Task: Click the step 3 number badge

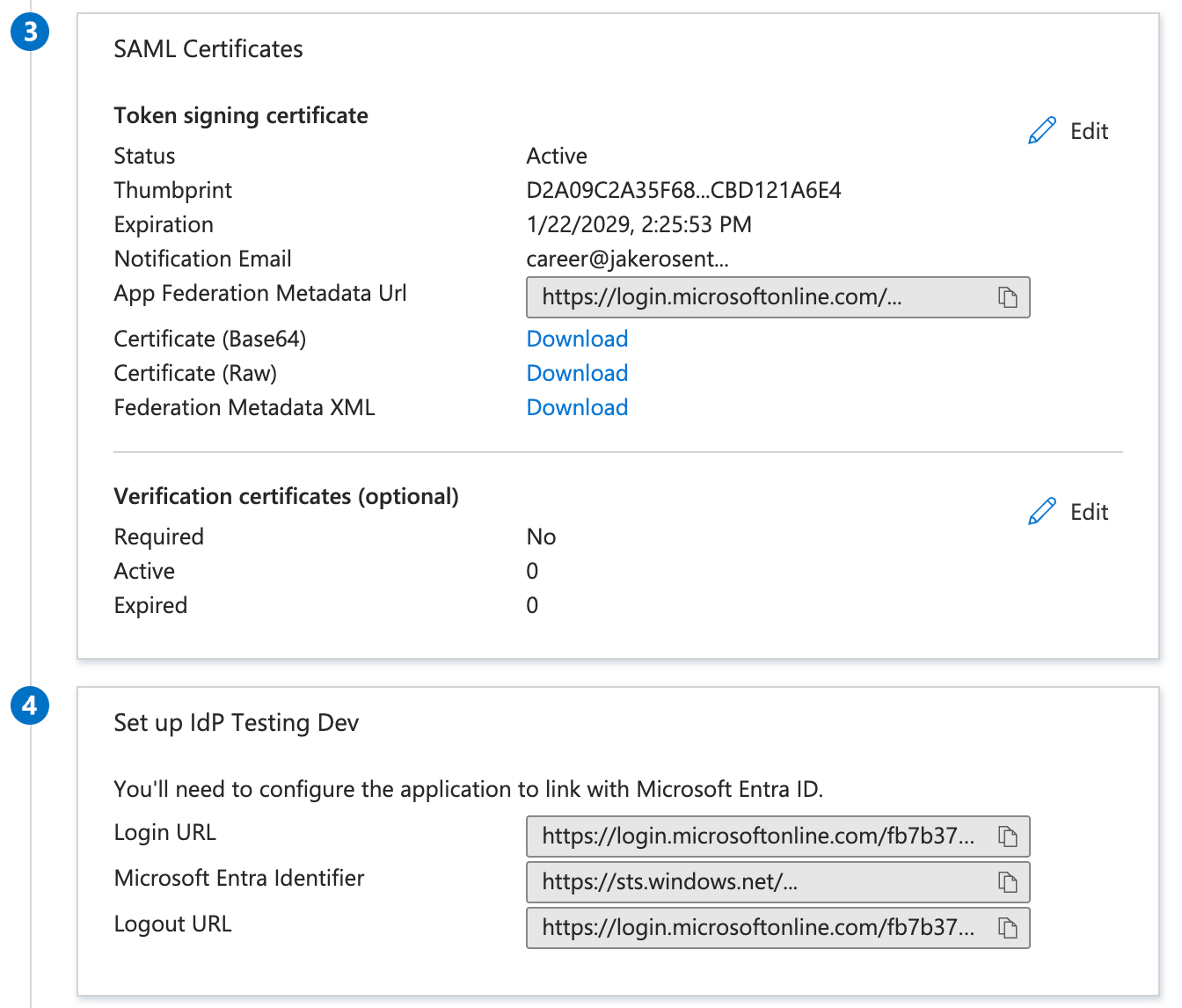Action: (30, 32)
